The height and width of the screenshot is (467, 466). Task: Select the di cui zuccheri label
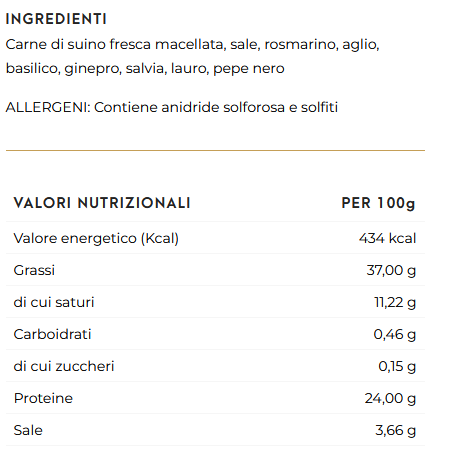point(64,366)
